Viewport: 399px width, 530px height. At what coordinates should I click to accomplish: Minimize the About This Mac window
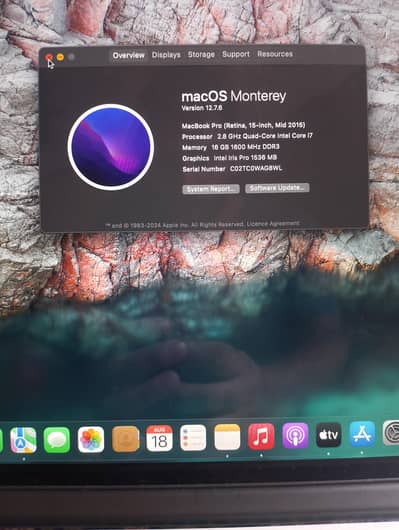[x=60, y=57]
